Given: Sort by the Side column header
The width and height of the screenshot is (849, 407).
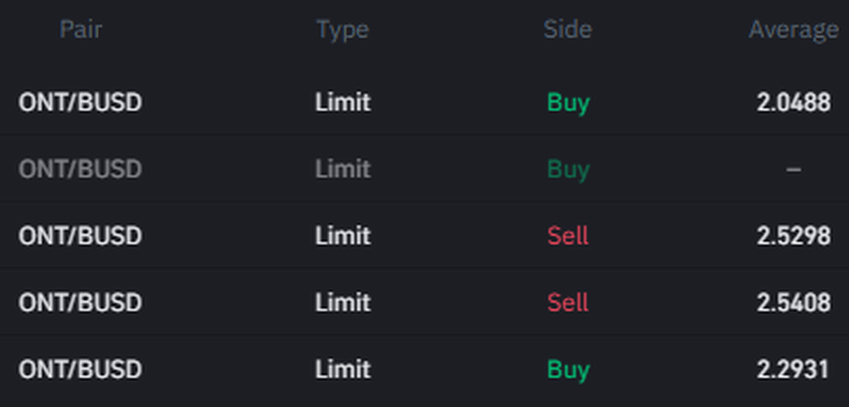Looking at the screenshot, I should (x=567, y=30).
